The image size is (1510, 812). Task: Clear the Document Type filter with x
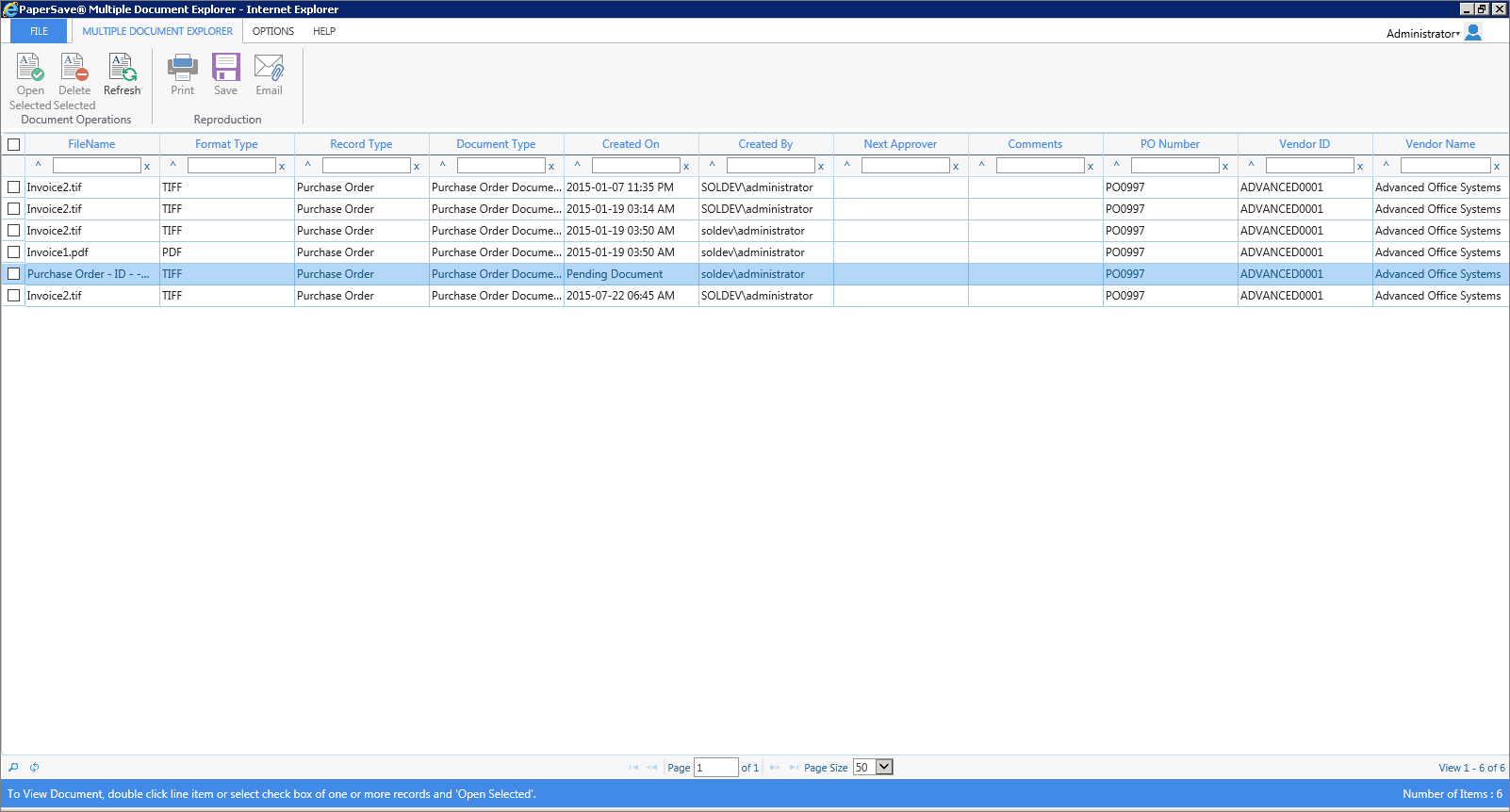551,167
